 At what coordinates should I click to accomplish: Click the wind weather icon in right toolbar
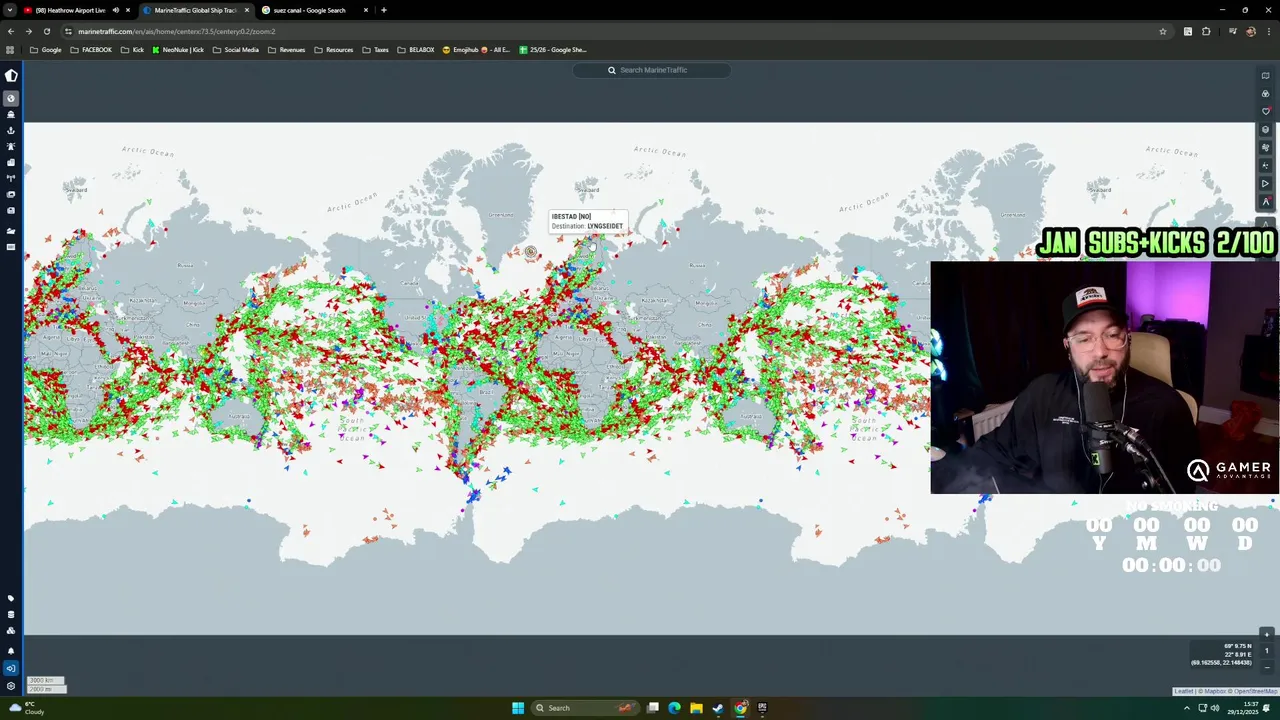1266,147
